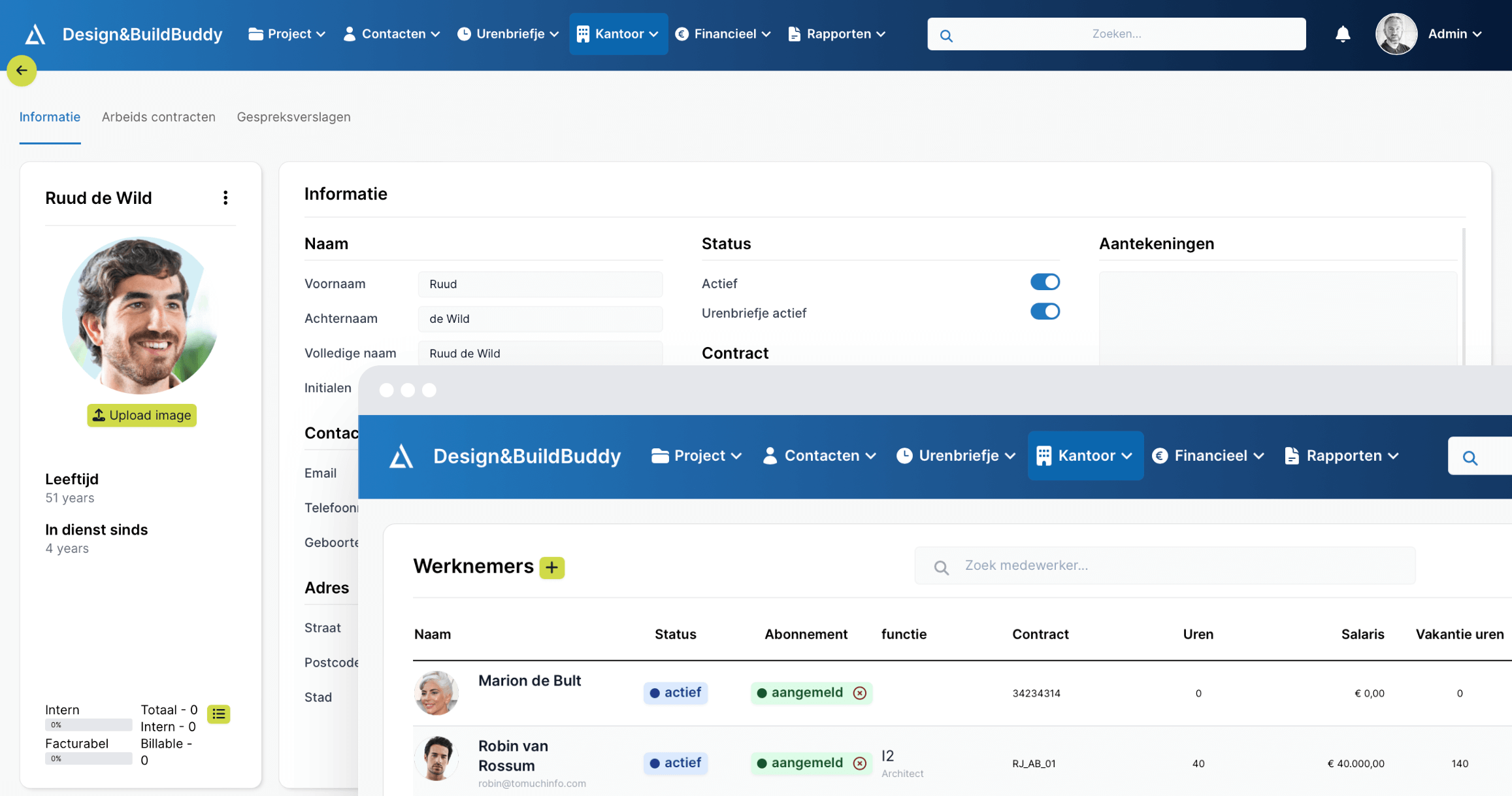Click Design&BuildBuddy brand text in front window
This screenshot has height=796, width=1512.
click(527, 456)
